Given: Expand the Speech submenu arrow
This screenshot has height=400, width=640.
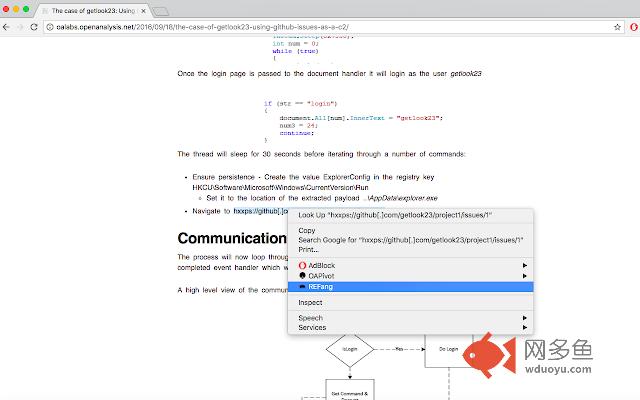Looking at the screenshot, I should tap(524, 318).
